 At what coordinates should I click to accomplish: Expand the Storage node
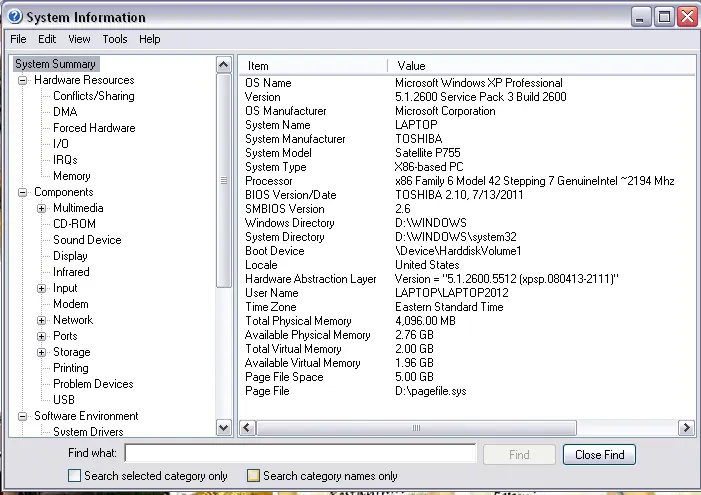pyautogui.click(x=42, y=352)
